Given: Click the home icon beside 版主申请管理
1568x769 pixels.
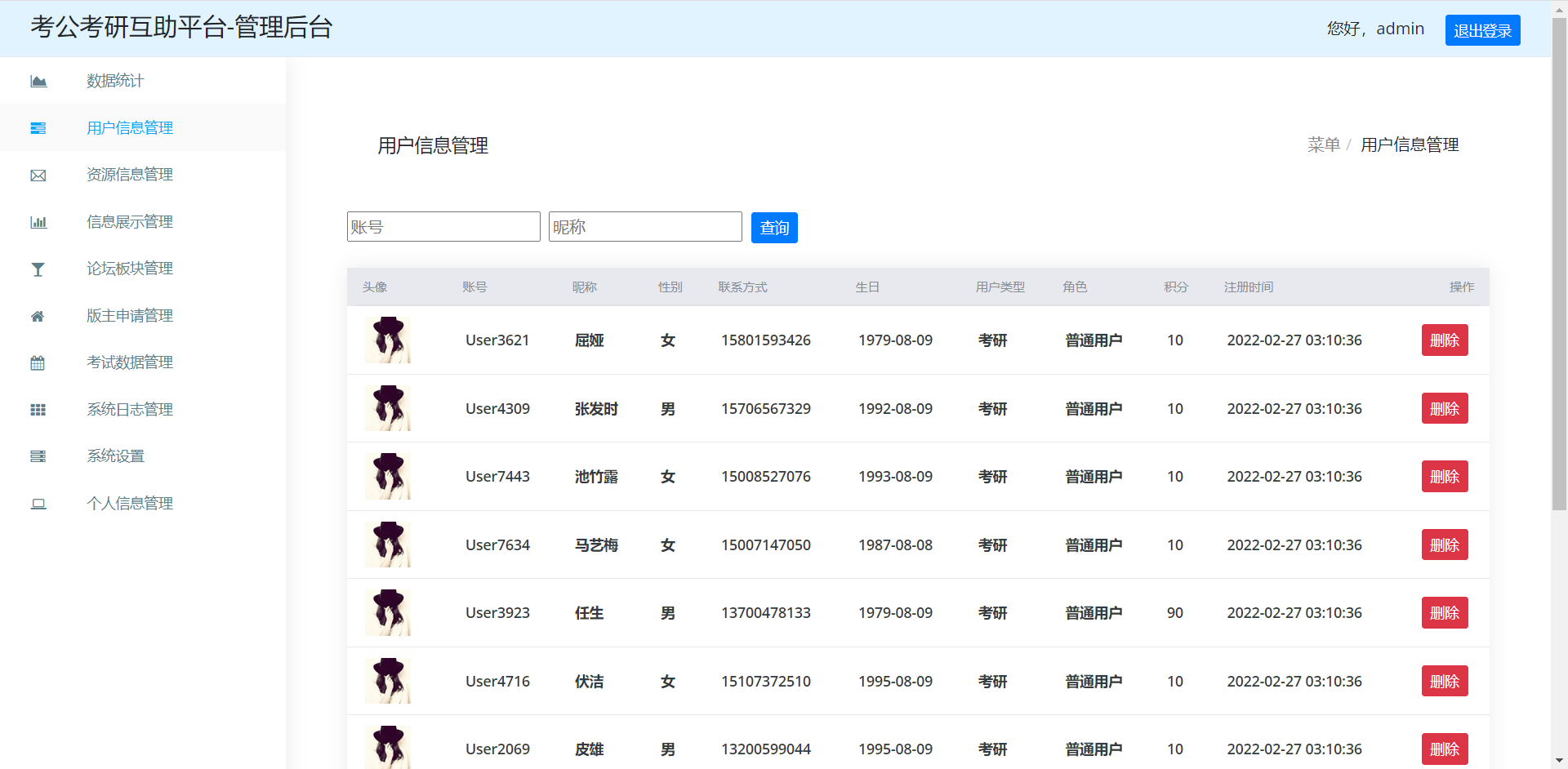Looking at the screenshot, I should (38, 316).
